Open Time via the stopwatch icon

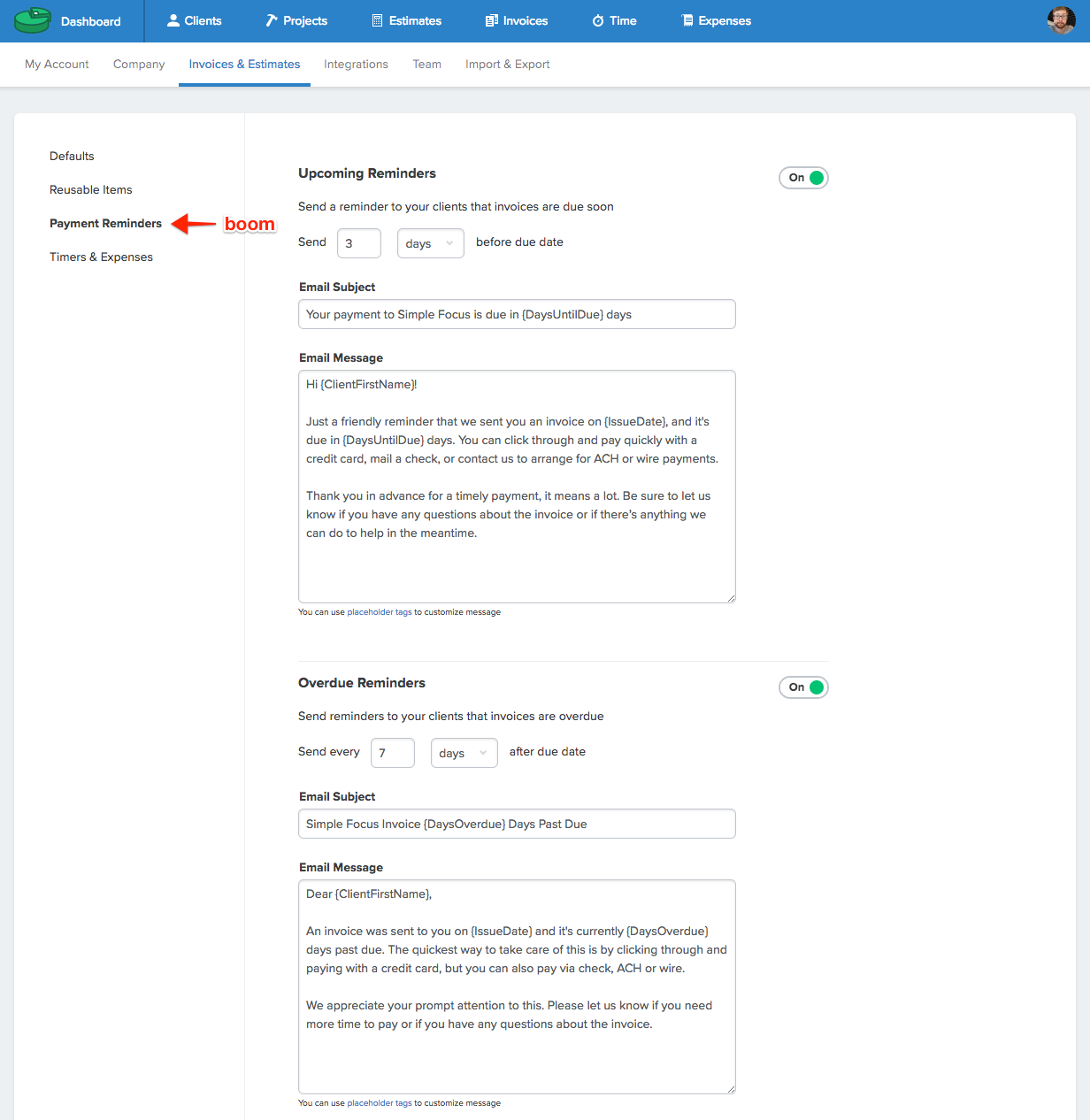[x=598, y=20]
